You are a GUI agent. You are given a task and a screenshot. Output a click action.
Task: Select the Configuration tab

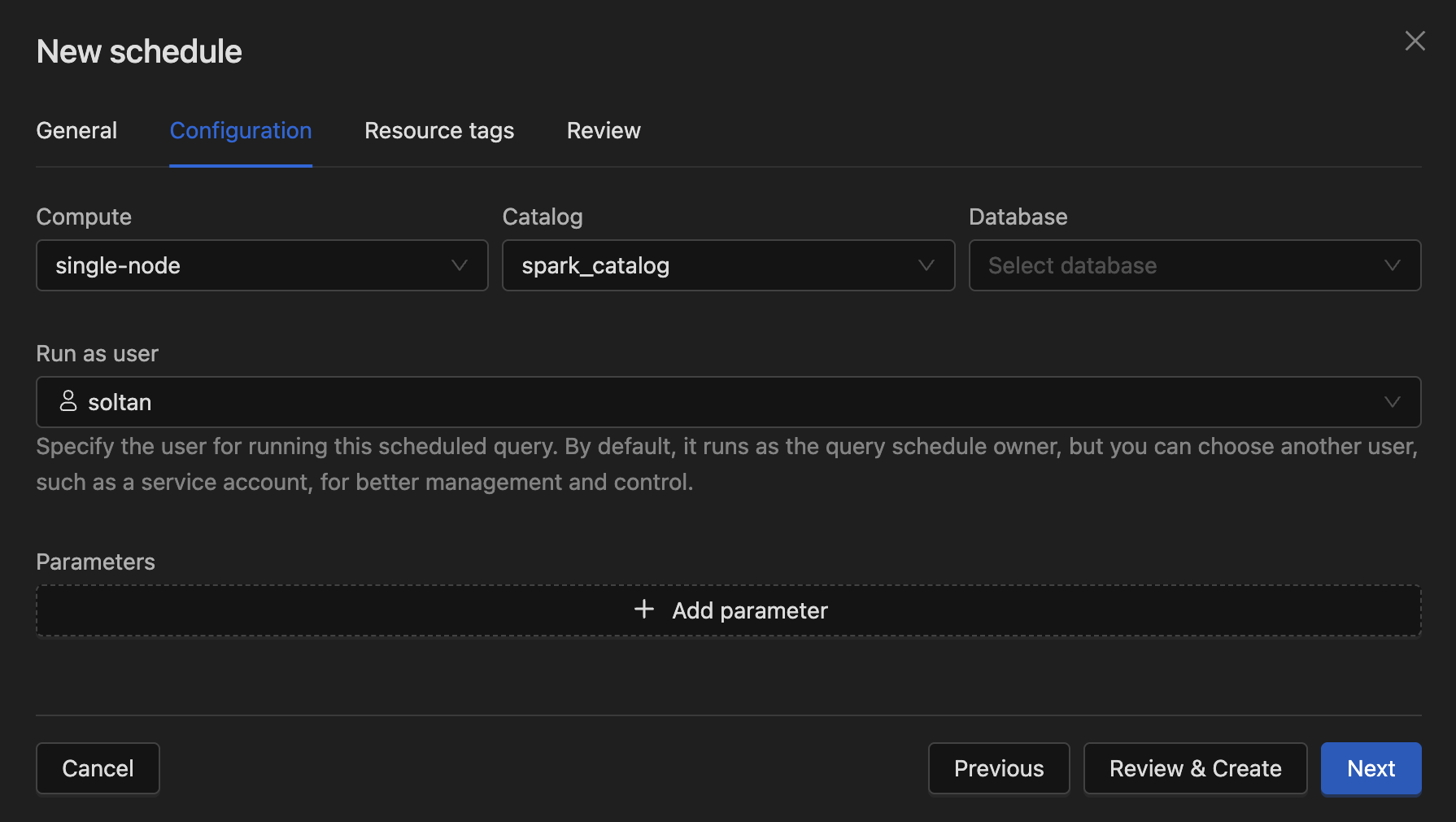tap(241, 131)
